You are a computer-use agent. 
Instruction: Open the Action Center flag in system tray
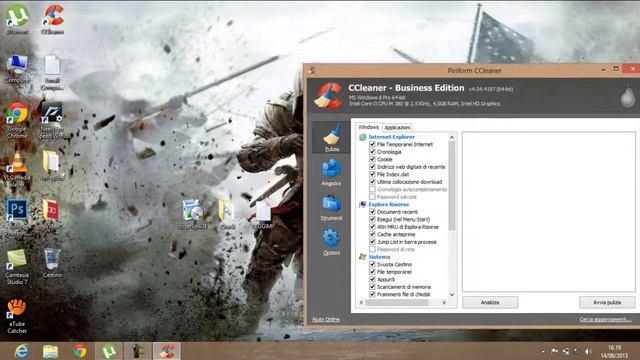pos(554,351)
